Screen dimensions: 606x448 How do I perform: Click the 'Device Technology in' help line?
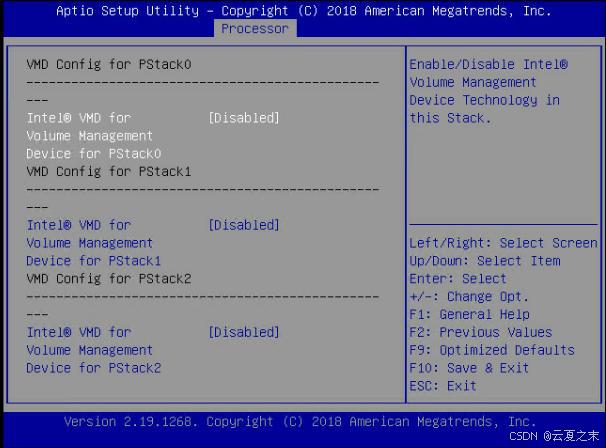click(x=485, y=100)
